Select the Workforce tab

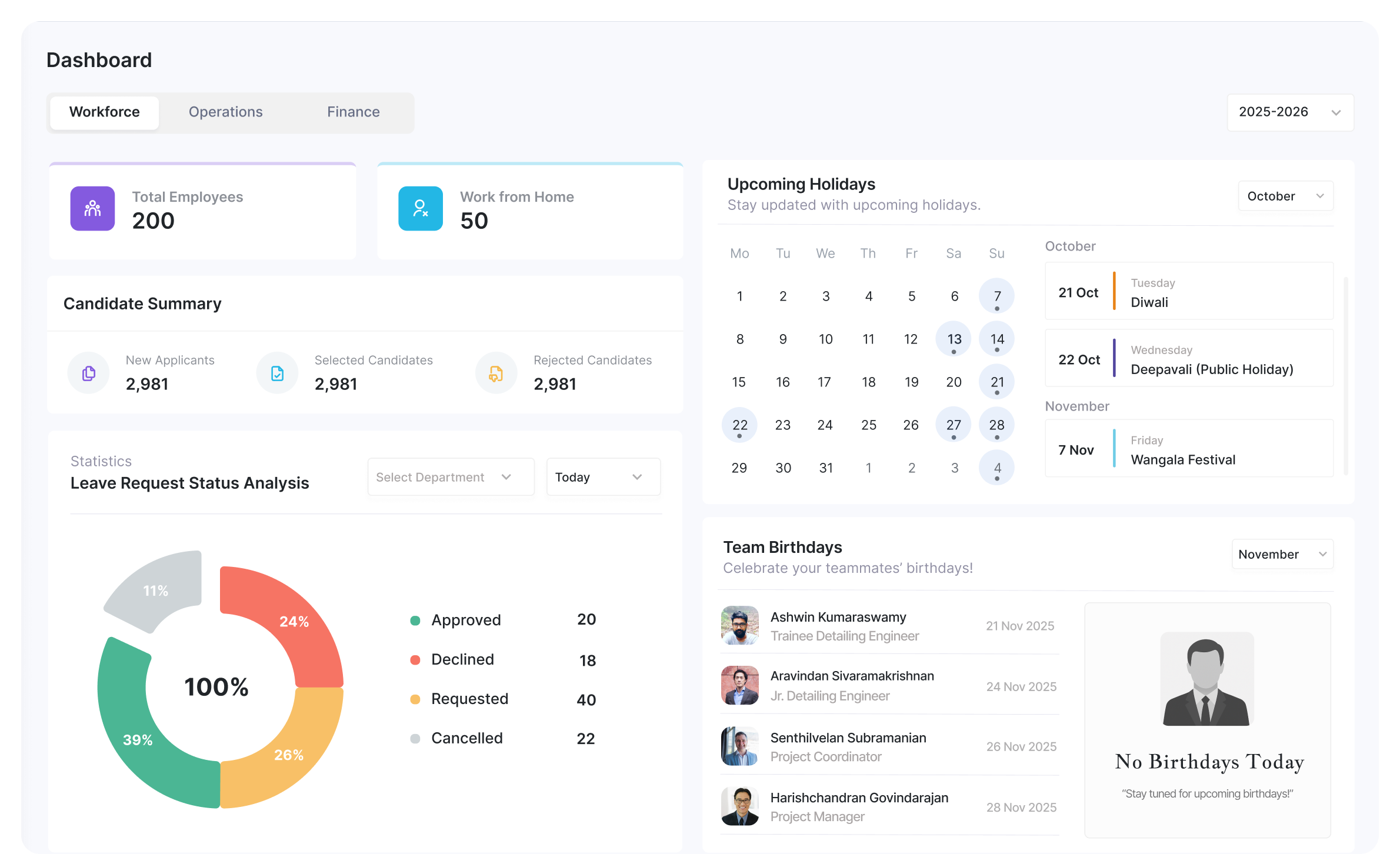tap(105, 112)
